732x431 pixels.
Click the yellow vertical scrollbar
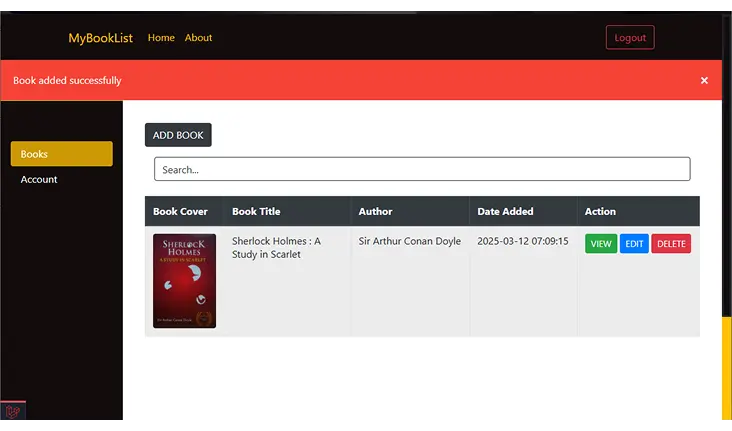coord(726,368)
